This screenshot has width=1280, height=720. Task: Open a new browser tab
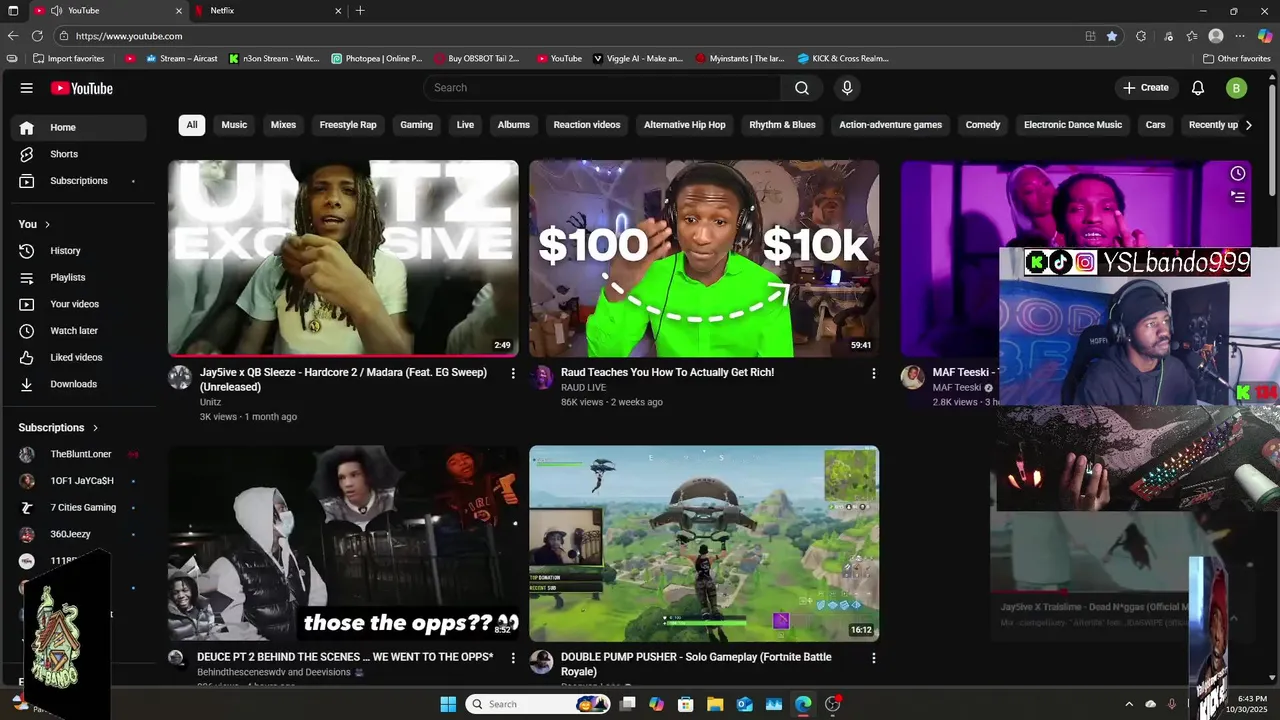point(360,11)
